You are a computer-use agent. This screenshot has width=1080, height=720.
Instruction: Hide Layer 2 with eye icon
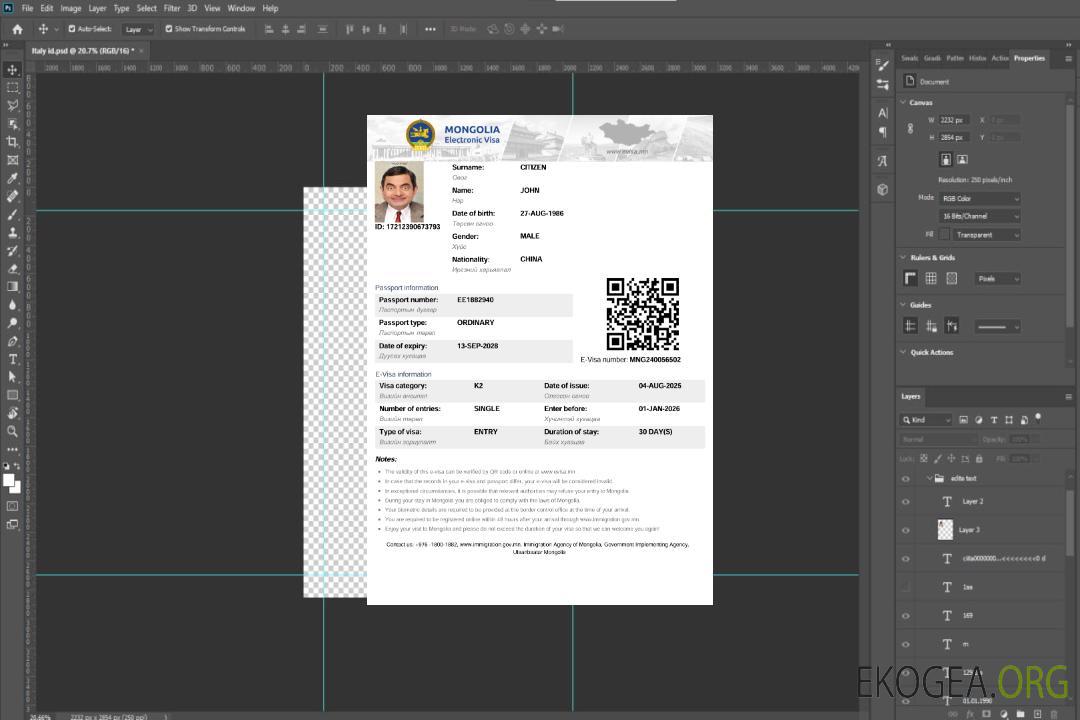click(x=906, y=502)
